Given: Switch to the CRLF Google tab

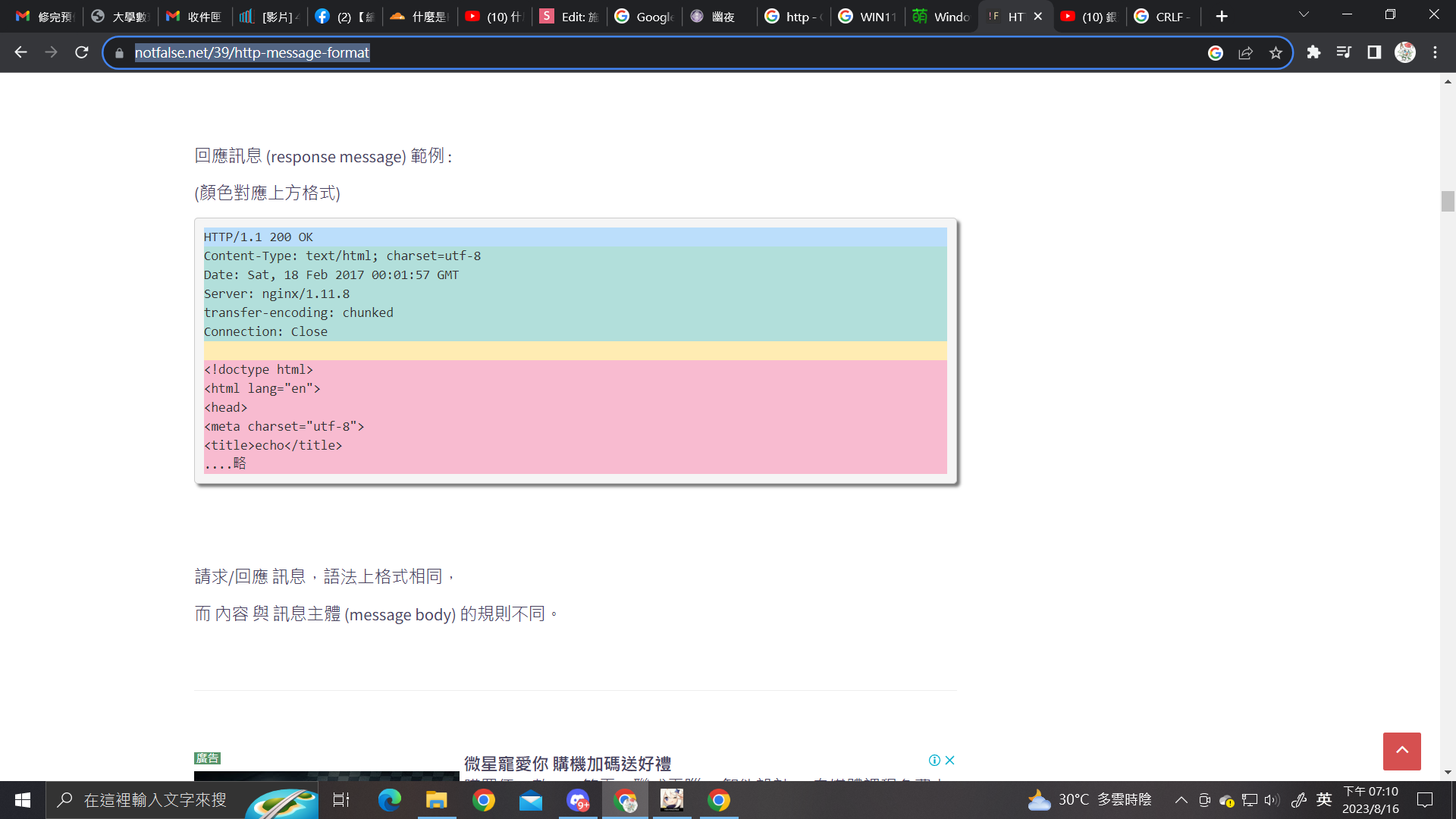Looking at the screenshot, I should click(1164, 17).
